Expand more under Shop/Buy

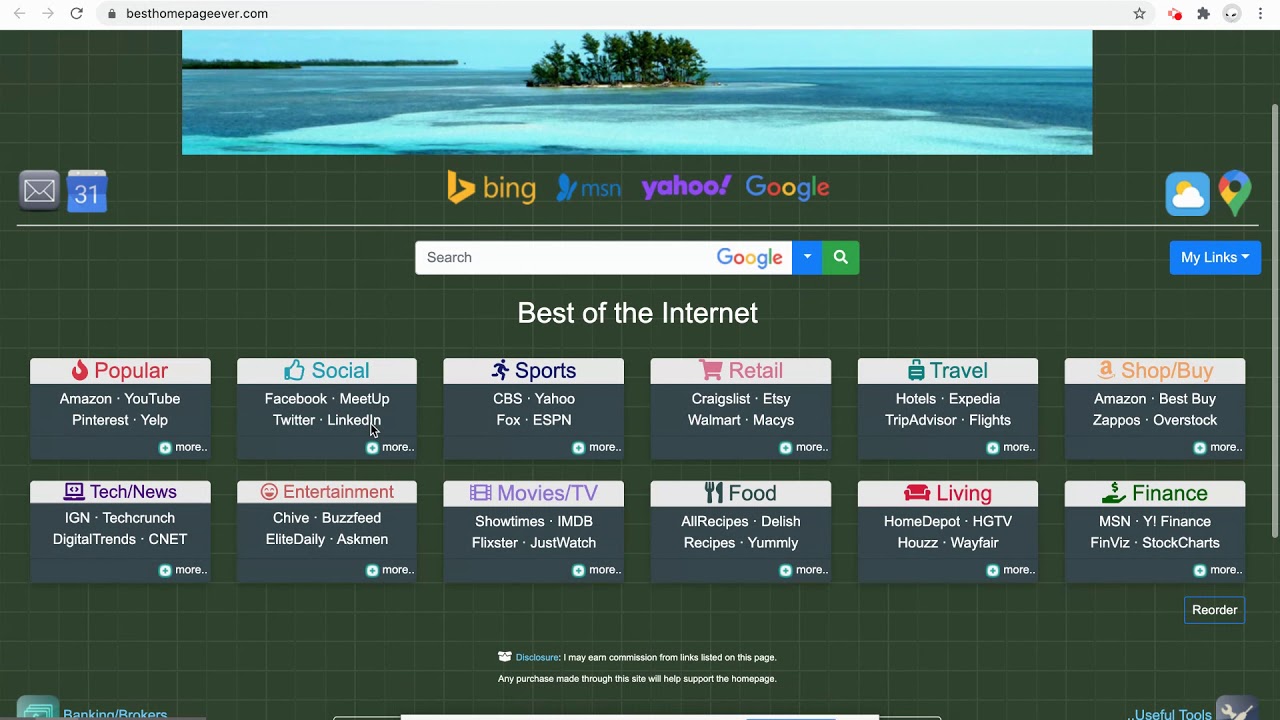point(1218,447)
